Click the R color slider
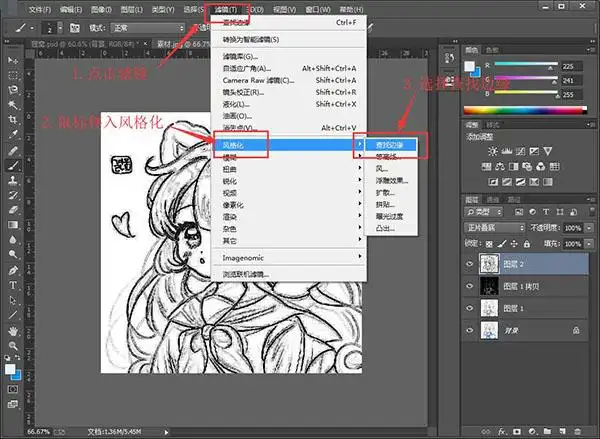Screen dimensions: 600x439 526,64
